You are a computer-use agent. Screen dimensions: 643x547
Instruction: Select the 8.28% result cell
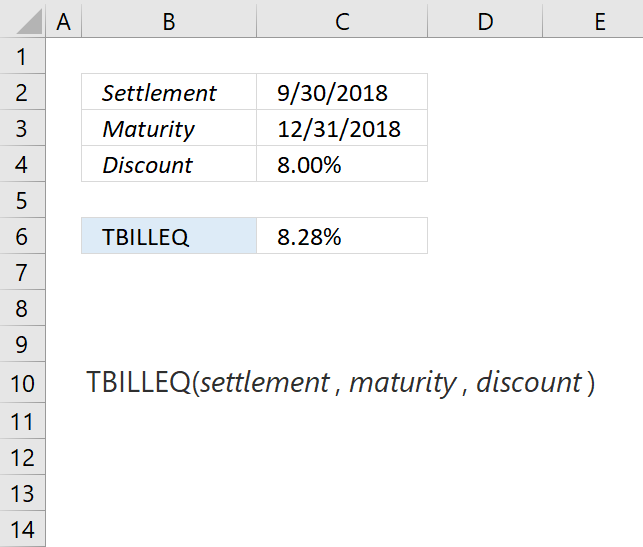[342, 236]
